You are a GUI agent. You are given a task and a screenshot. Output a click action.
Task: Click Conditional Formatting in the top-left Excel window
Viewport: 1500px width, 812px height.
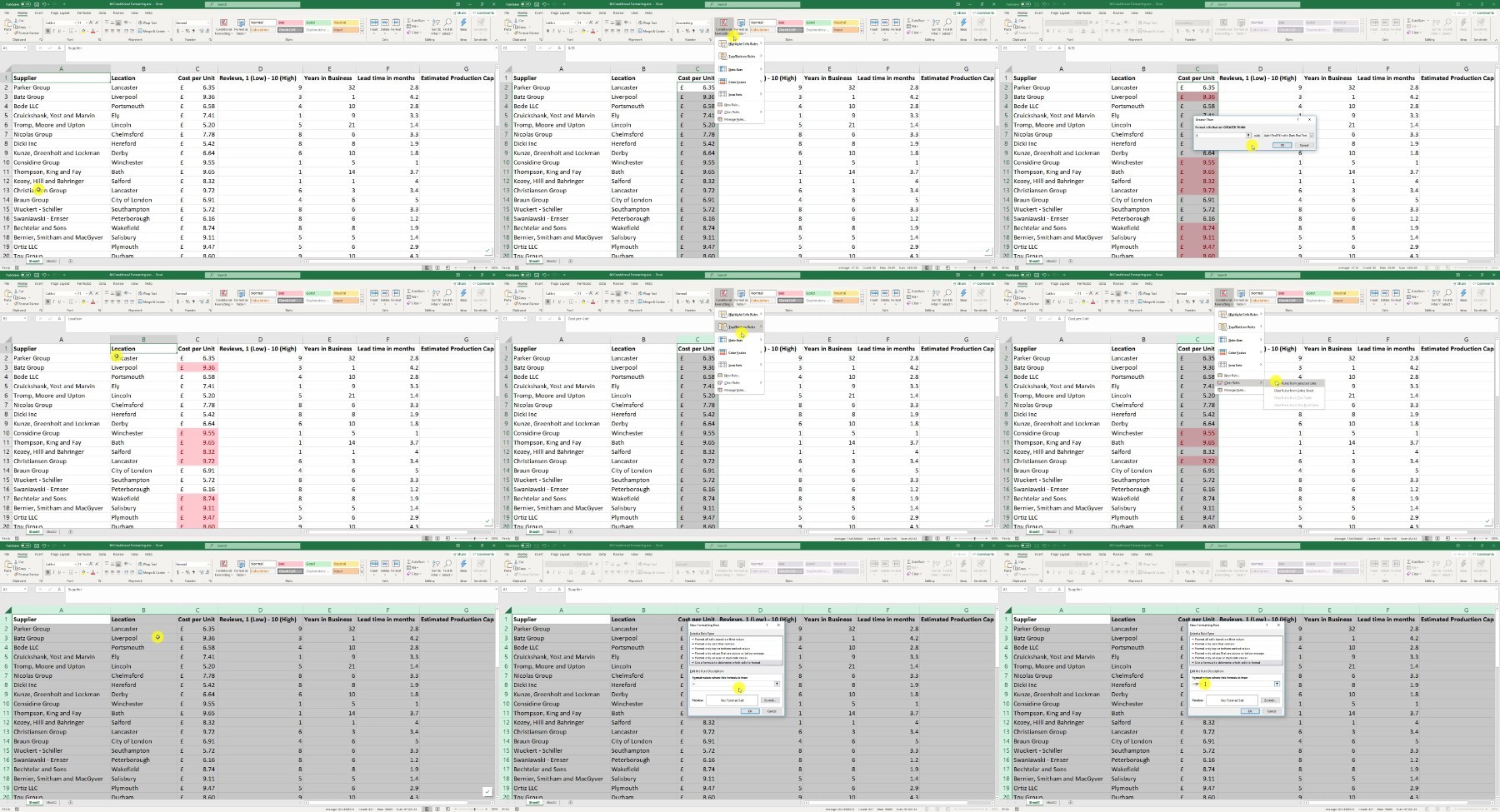(223, 26)
